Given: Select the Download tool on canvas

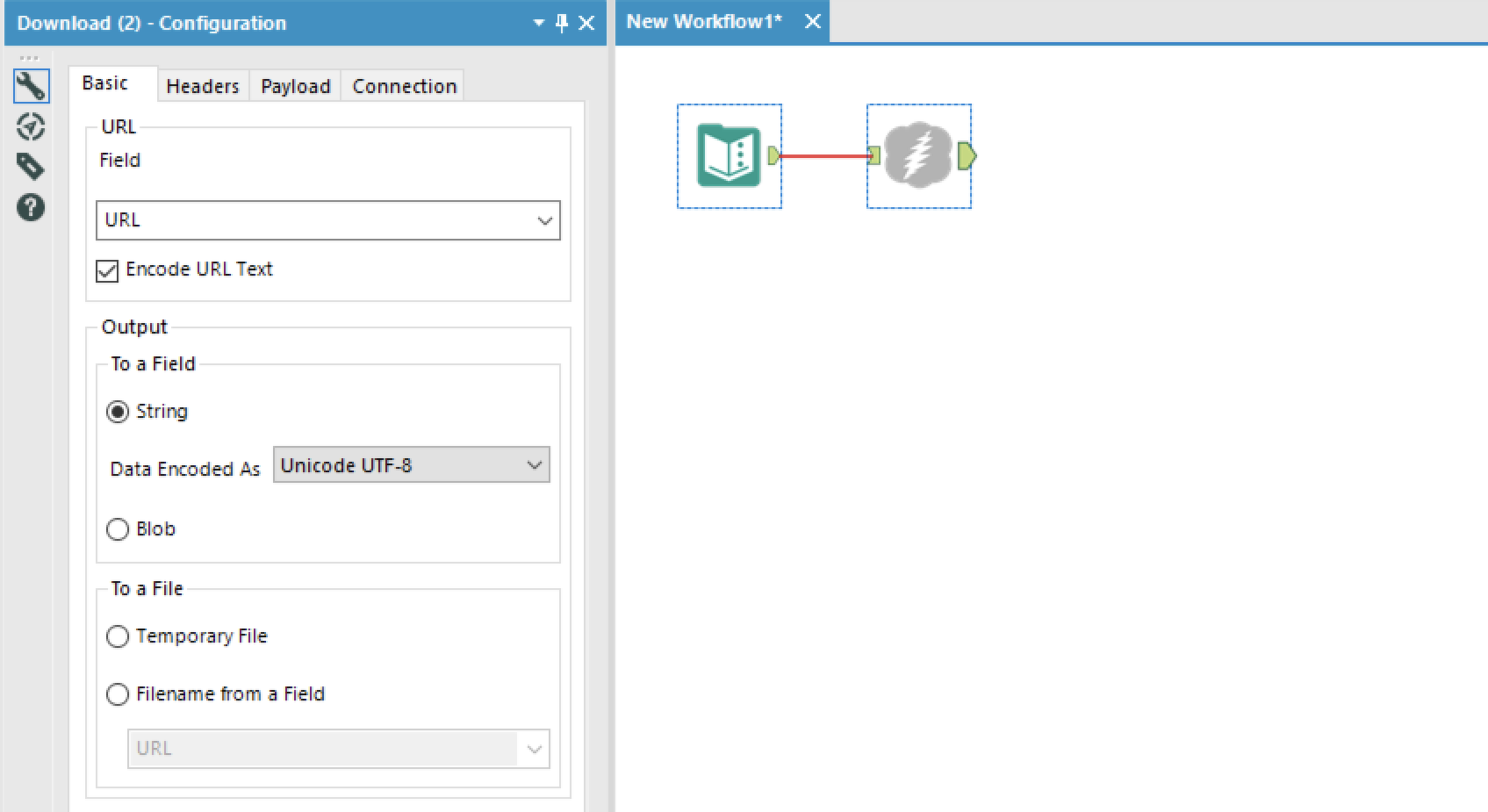Looking at the screenshot, I should [x=917, y=155].
